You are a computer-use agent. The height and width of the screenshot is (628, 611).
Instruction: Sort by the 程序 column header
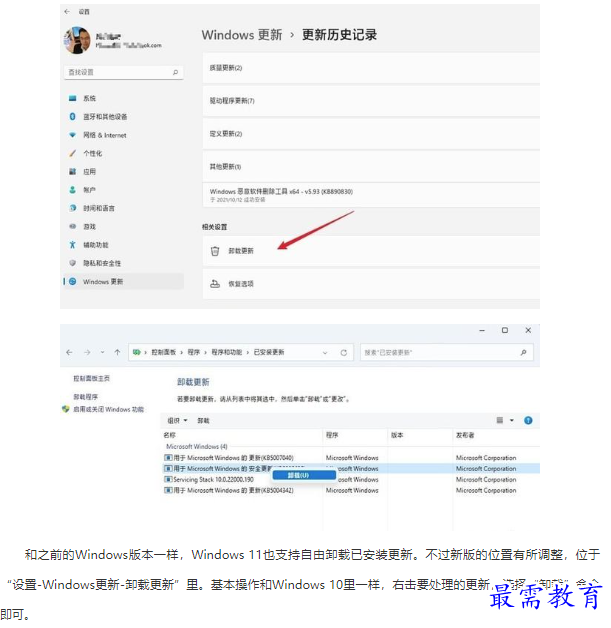pyautogui.click(x=355, y=435)
